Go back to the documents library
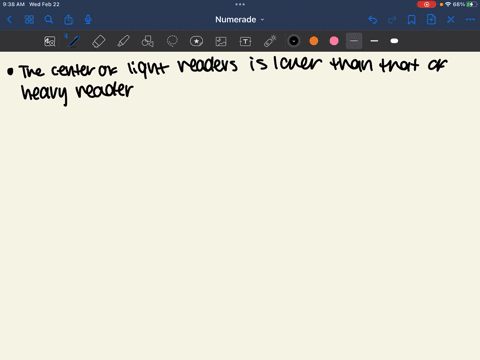The width and height of the screenshot is (480, 360). coord(9,20)
